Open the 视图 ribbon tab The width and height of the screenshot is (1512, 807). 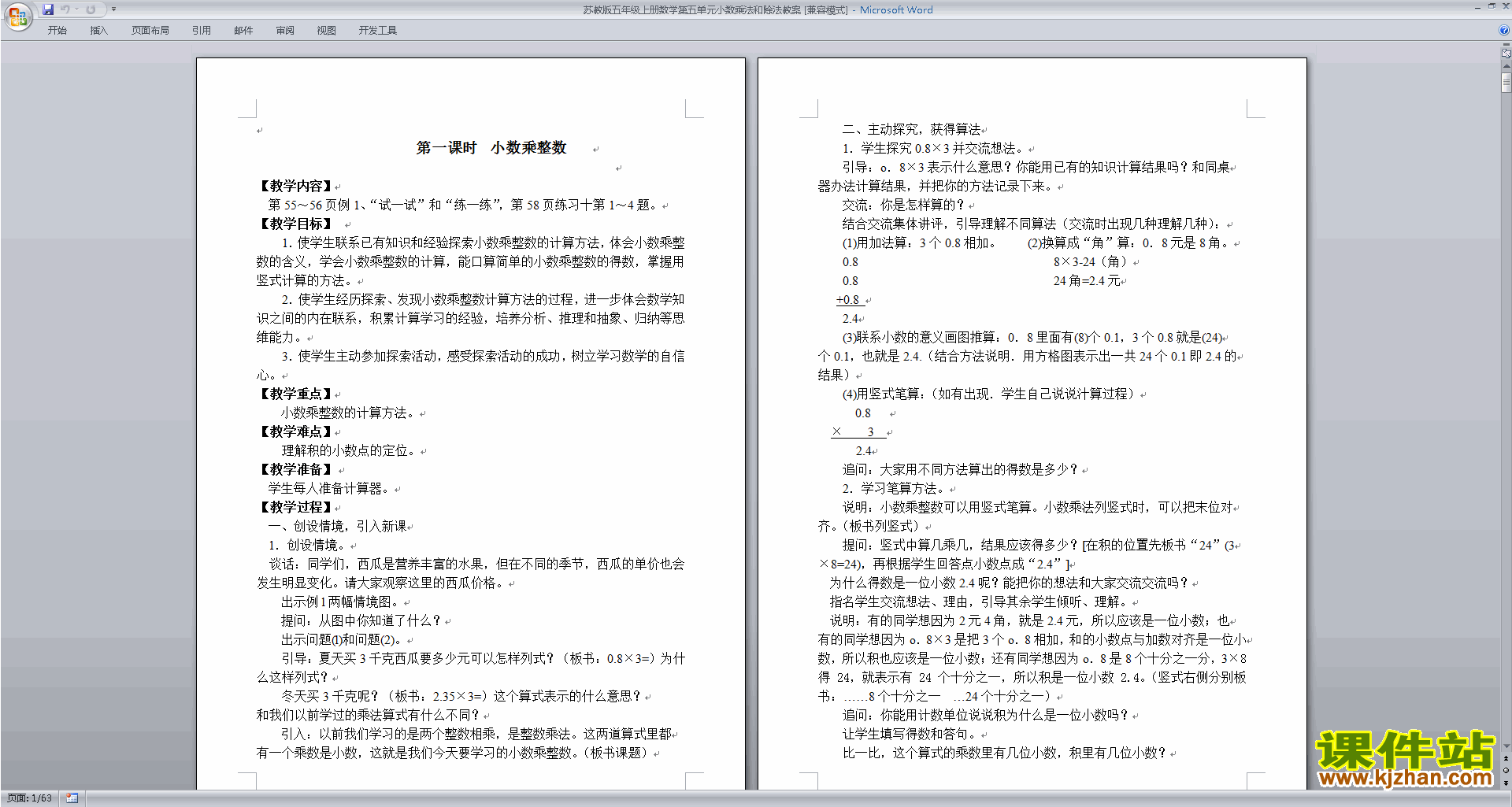[x=327, y=31]
